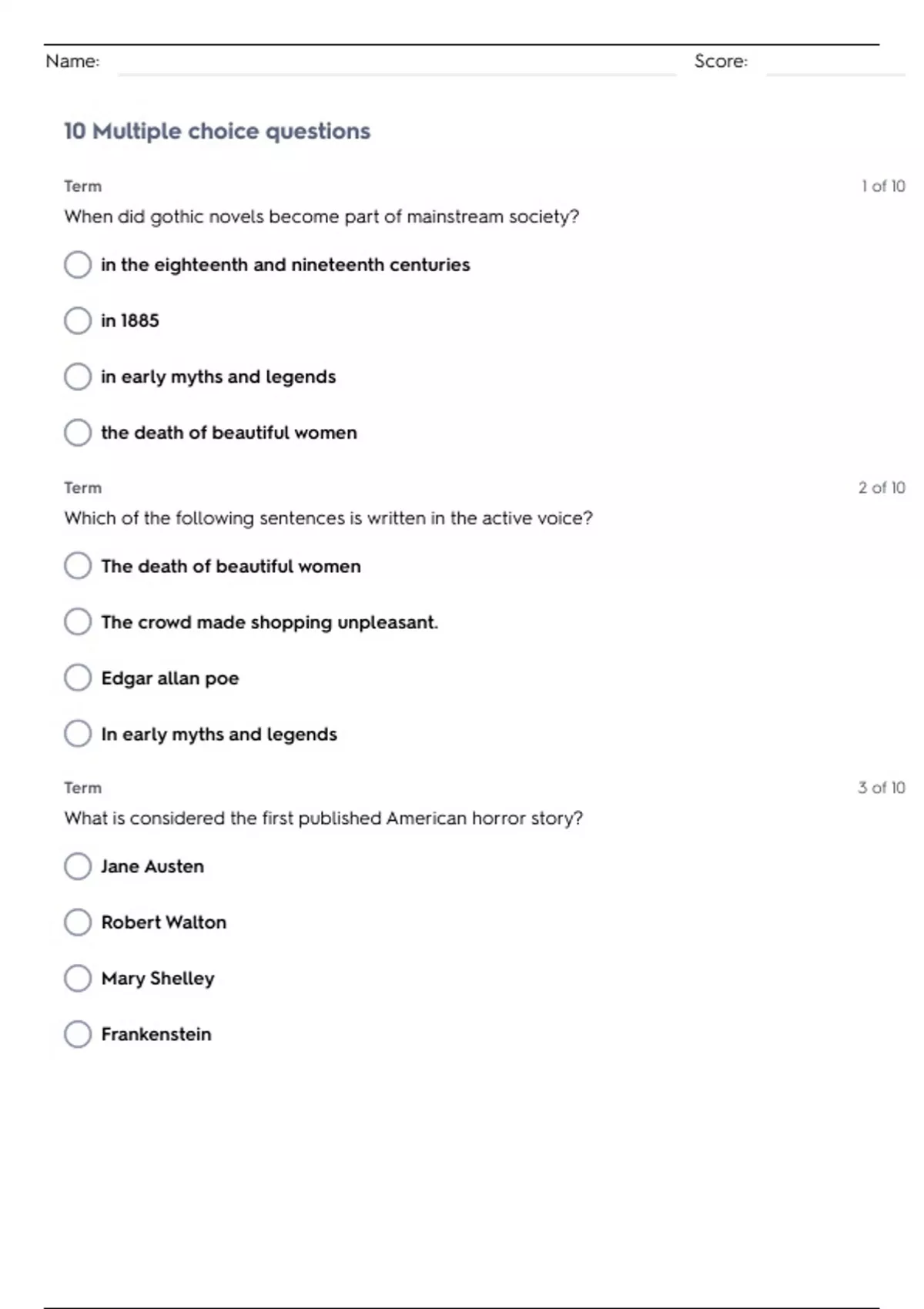
Task: Select 'in early myths and legends' for question 1
Action: click(78, 377)
